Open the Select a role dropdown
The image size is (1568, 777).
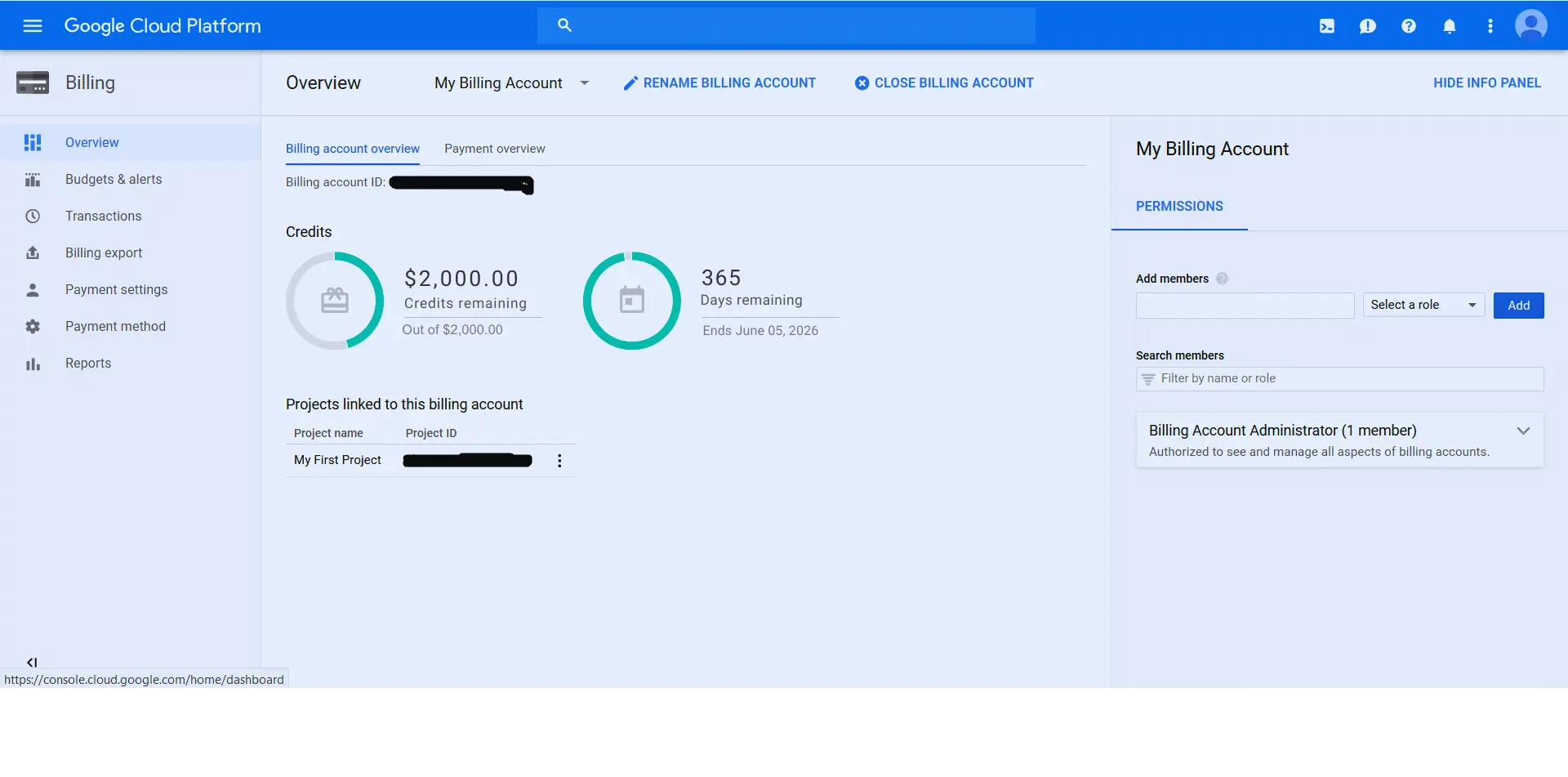[1423, 305]
